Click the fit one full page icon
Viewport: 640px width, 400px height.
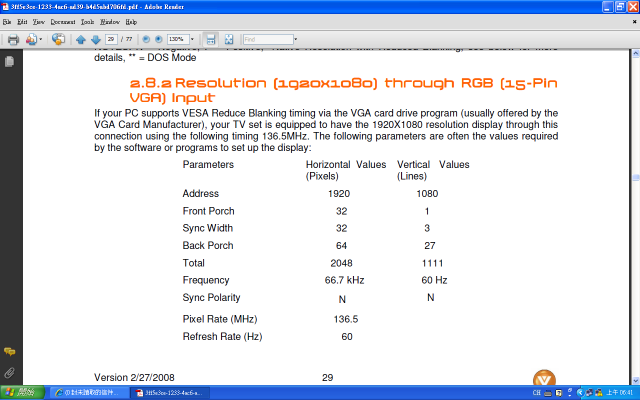click(229, 40)
